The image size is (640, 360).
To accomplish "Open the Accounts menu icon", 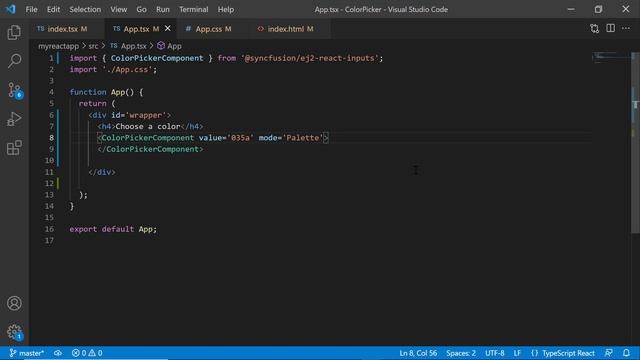I will pyautogui.click(x=14, y=303).
